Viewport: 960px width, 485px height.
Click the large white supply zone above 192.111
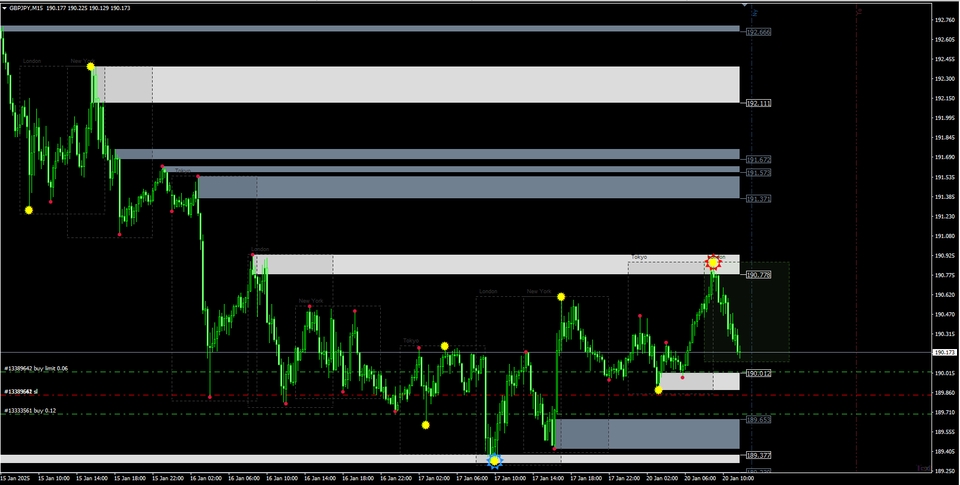[x=416, y=85]
